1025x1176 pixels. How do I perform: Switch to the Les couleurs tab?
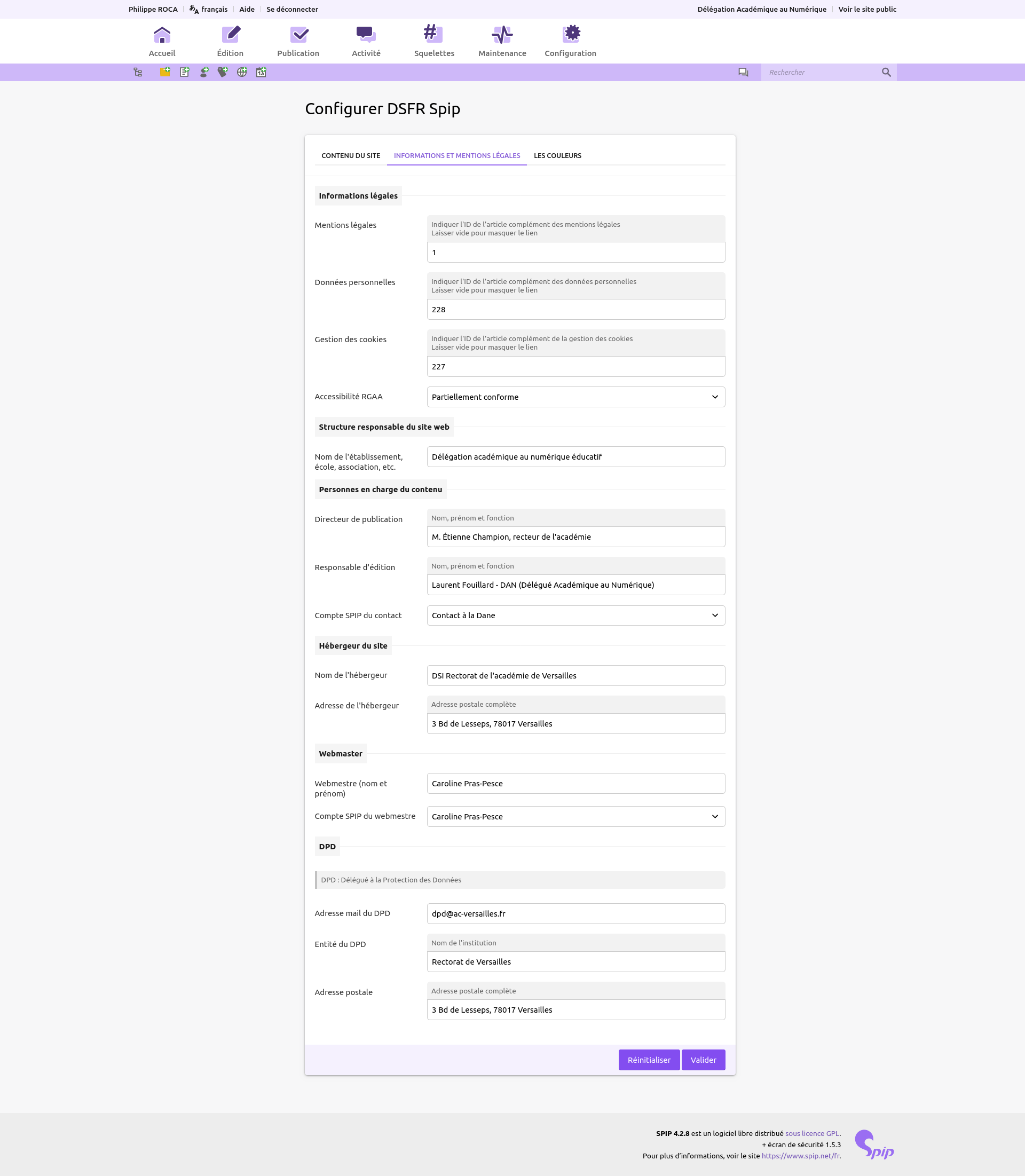[557, 155]
